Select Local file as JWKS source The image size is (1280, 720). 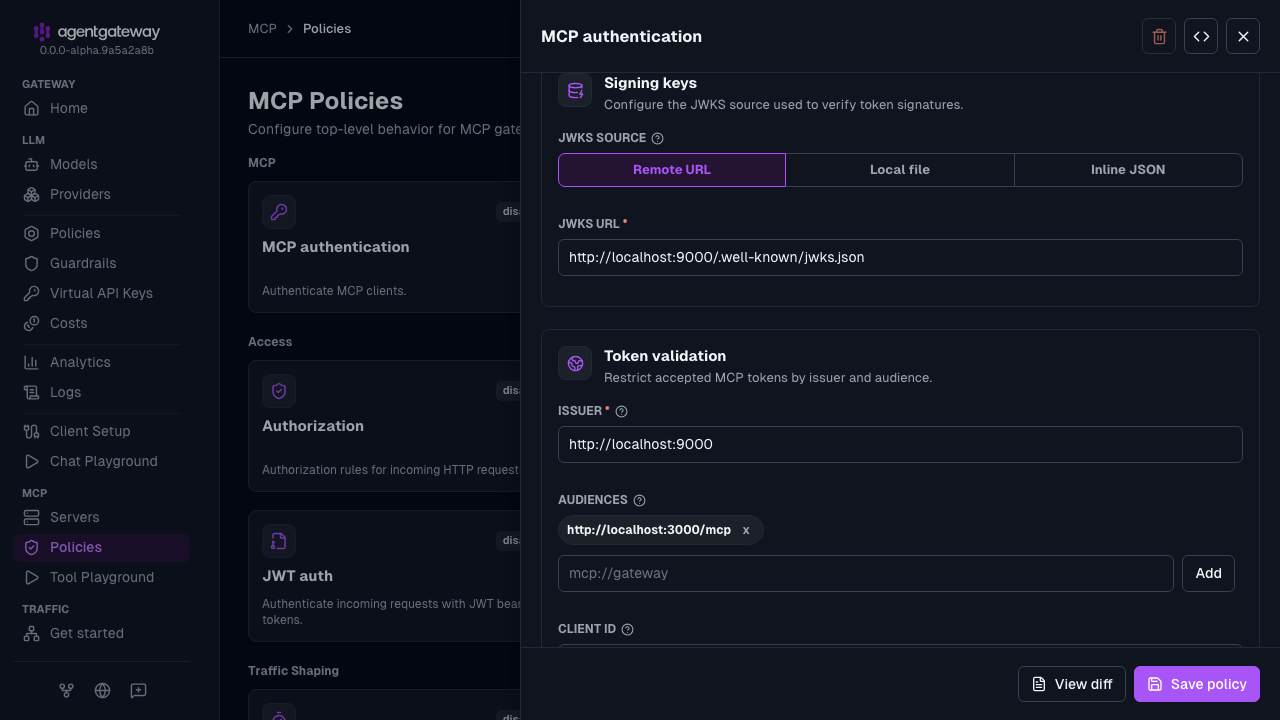[x=900, y=170]
